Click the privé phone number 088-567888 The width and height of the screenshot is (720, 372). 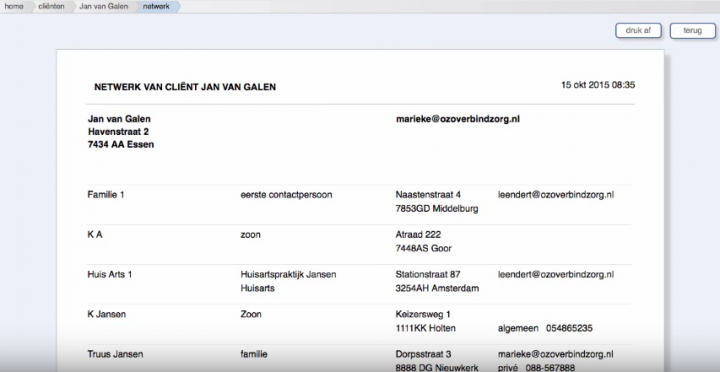coord(550,368)
